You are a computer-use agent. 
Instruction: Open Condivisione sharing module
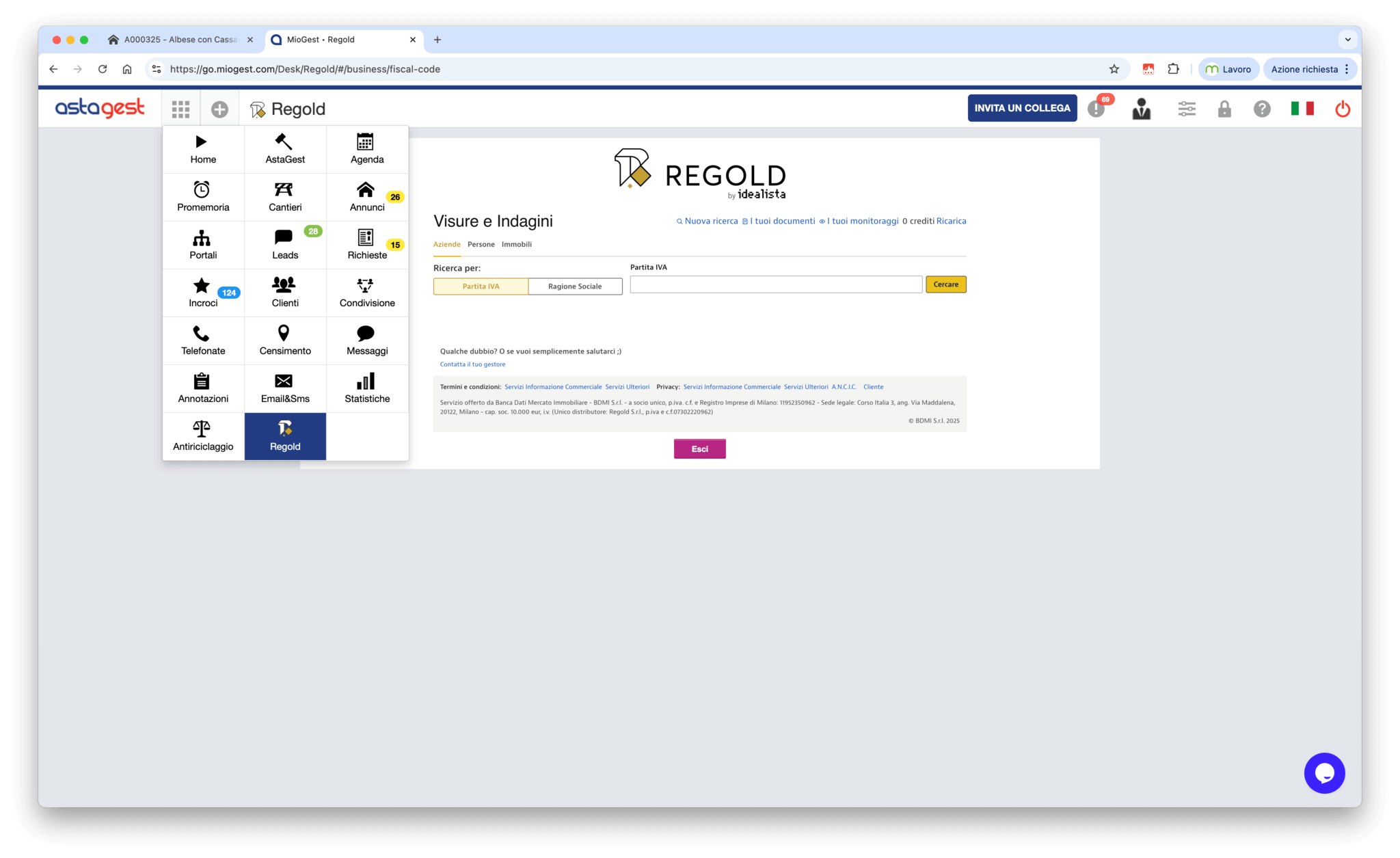coord(367,293)
